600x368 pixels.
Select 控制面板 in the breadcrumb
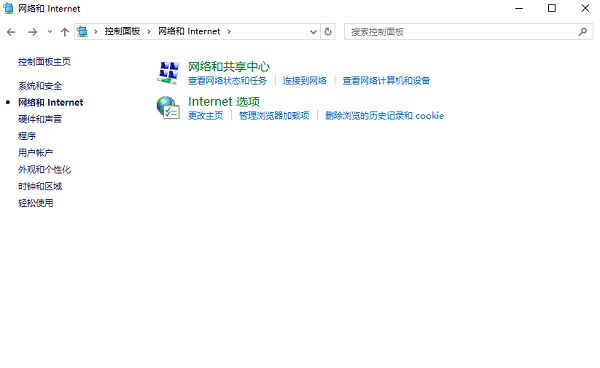pyautogui.click(x=122, y=31)
